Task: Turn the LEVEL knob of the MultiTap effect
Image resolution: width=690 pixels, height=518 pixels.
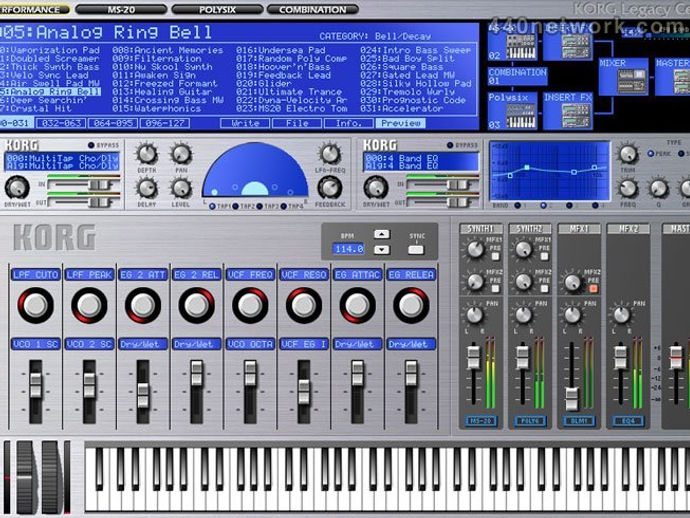Action: [x=181, y=188]
